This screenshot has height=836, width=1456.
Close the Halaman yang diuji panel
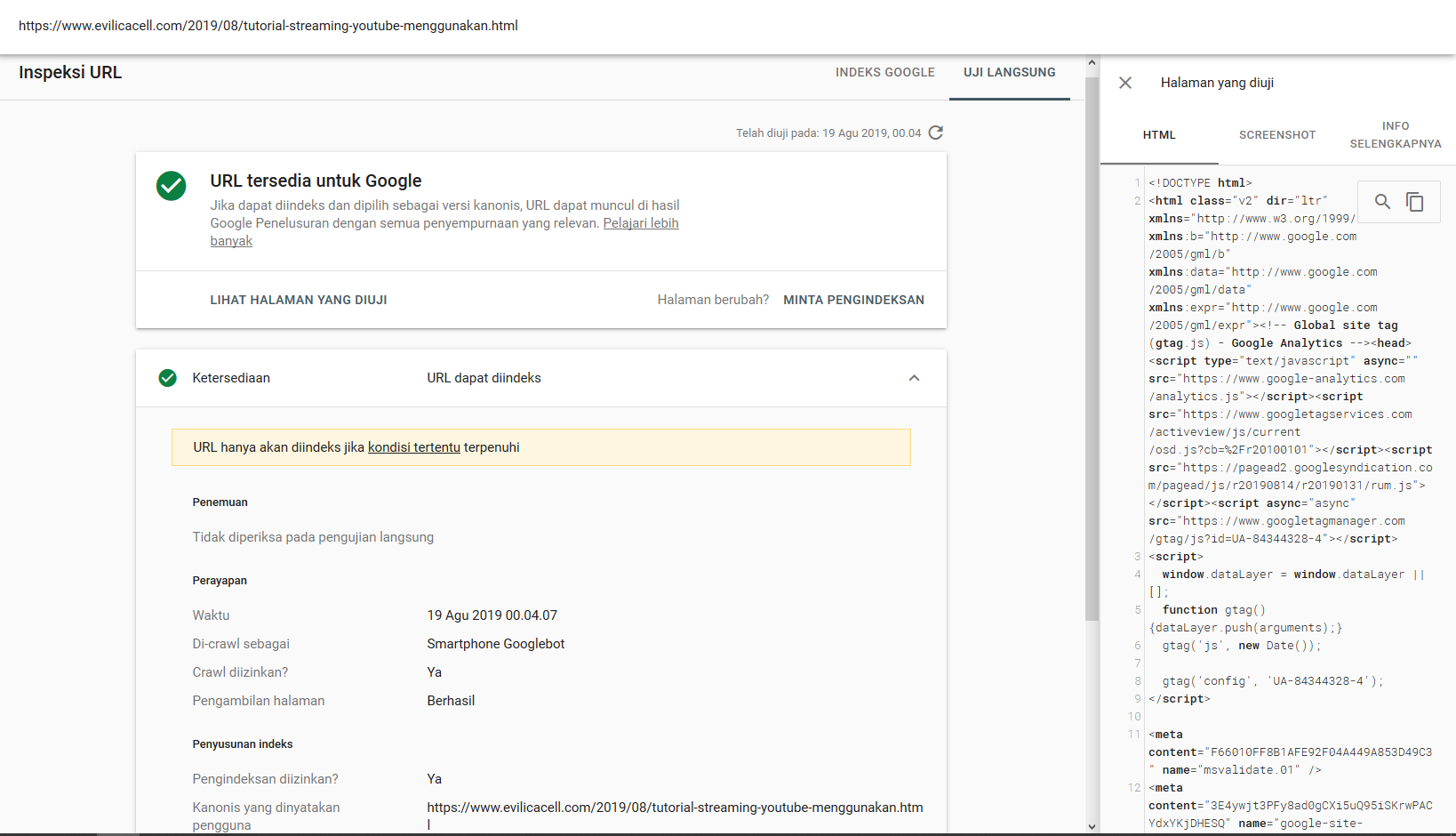(1125, 83)
